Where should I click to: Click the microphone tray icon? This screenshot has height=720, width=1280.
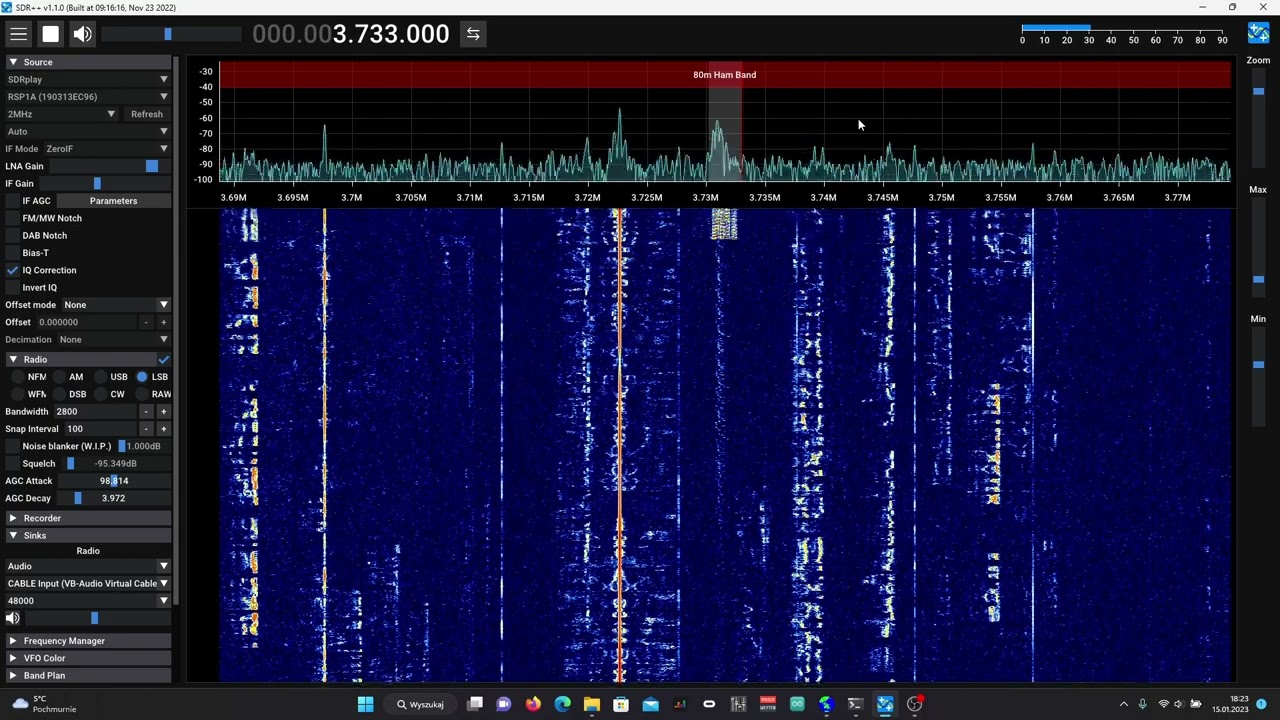1143,704
